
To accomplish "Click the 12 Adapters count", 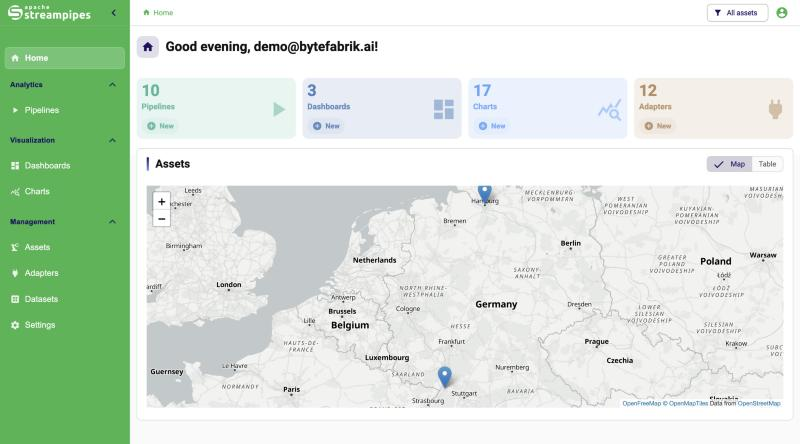I will pos(648,90).
